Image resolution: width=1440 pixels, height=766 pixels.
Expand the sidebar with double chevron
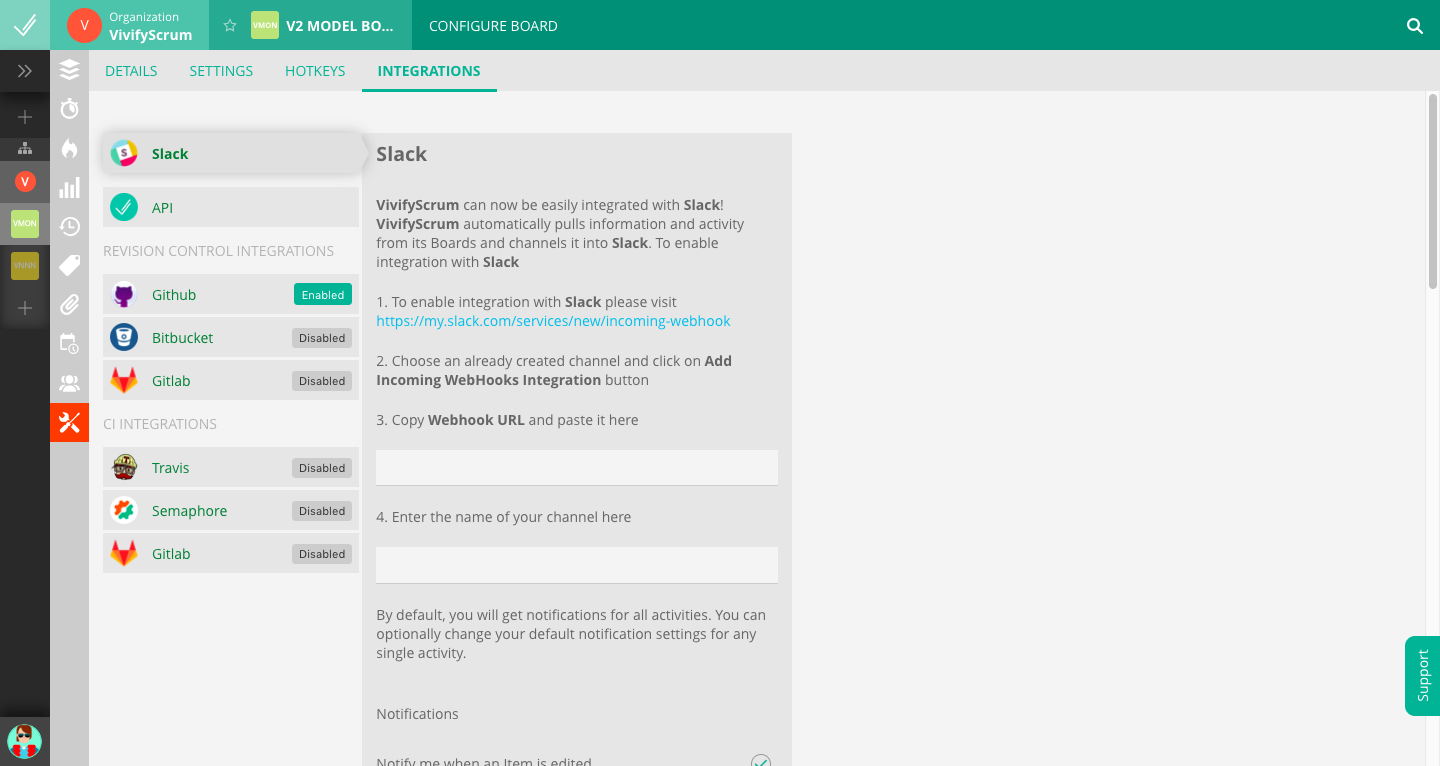(25, 71)
